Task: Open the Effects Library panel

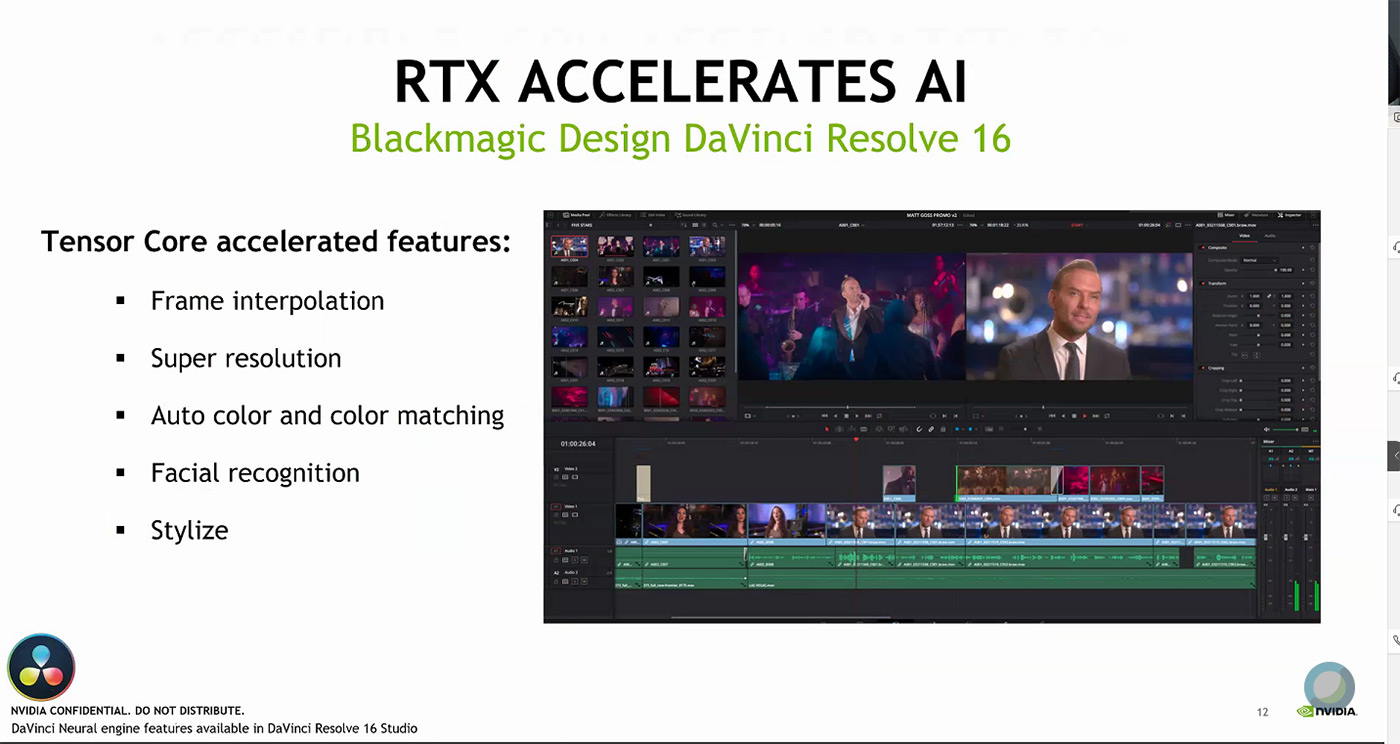Action: click(615, 215)
